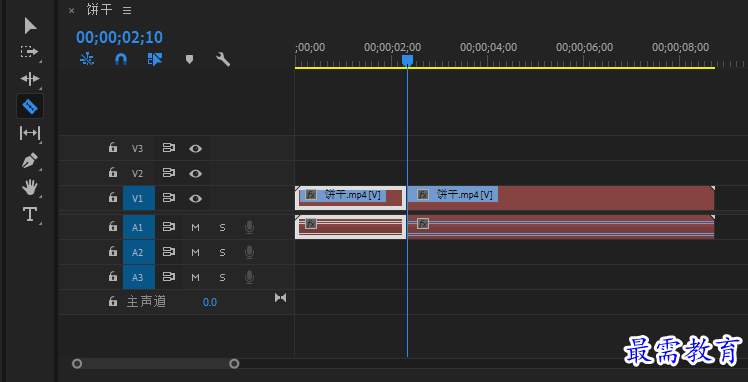Mute track A3

(x=195, y=277)
